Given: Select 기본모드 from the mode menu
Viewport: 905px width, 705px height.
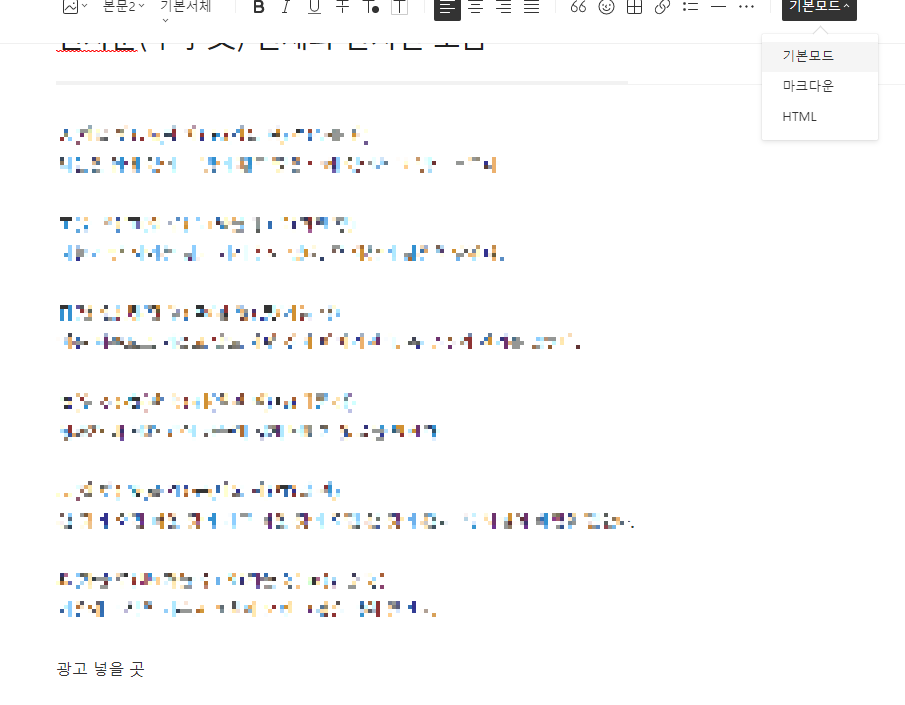Looking at the screenshot, I should tap(820, 56).
